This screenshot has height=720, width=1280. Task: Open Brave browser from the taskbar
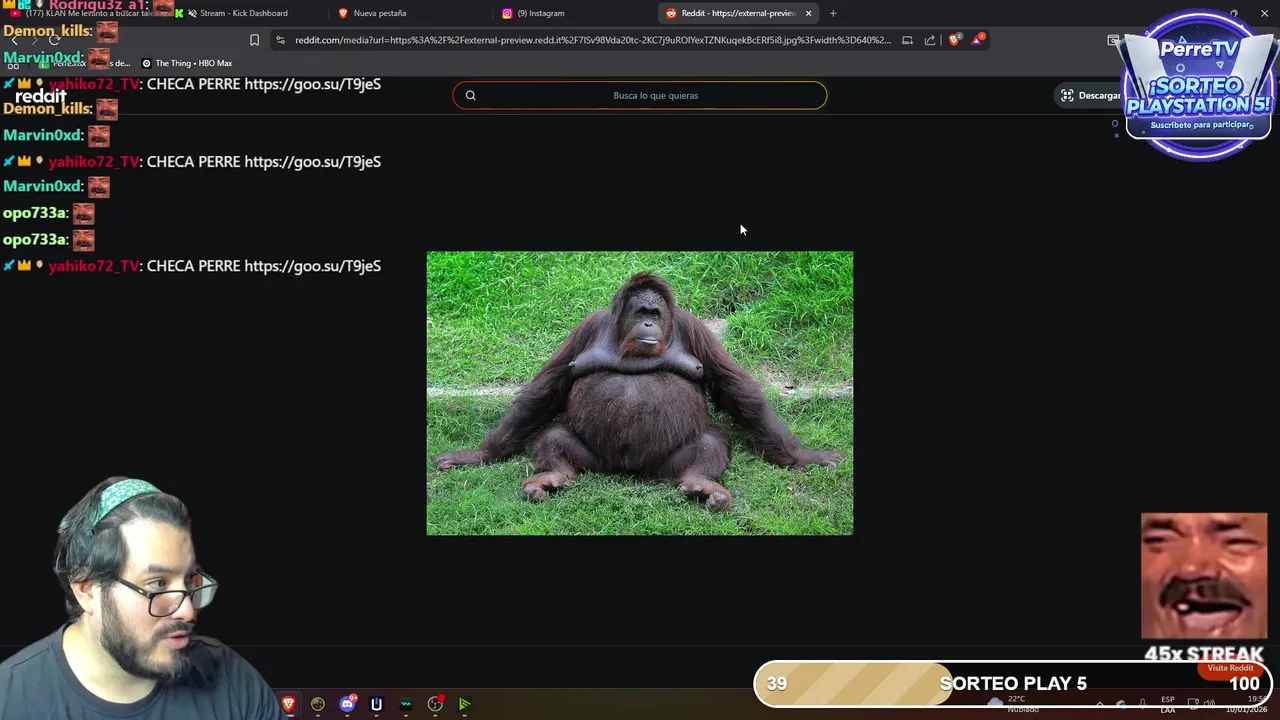coord(288,704)
